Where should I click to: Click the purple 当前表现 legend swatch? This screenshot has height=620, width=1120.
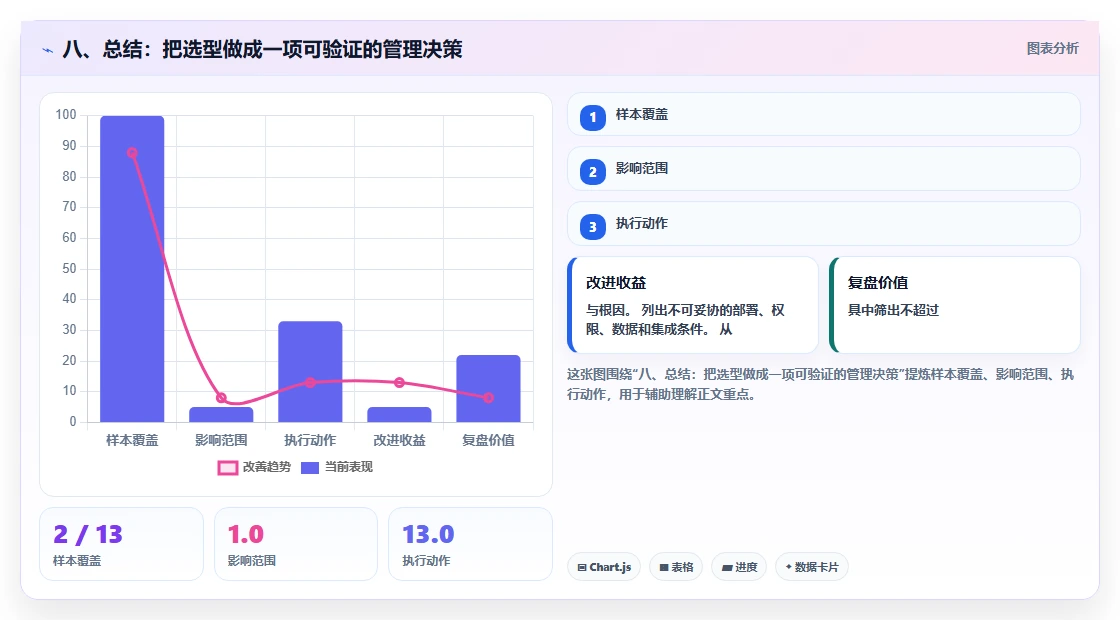pos(309,468)
